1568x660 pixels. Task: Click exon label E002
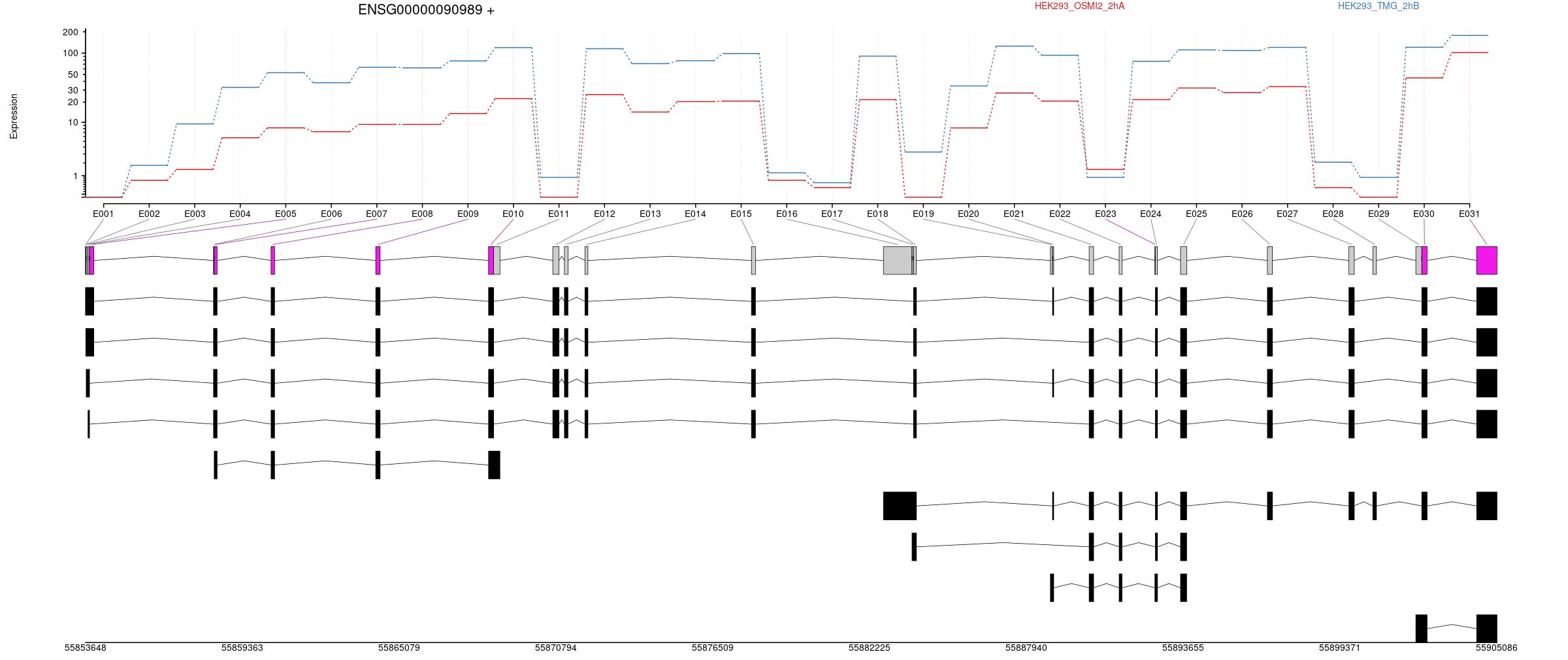(149, 214)
